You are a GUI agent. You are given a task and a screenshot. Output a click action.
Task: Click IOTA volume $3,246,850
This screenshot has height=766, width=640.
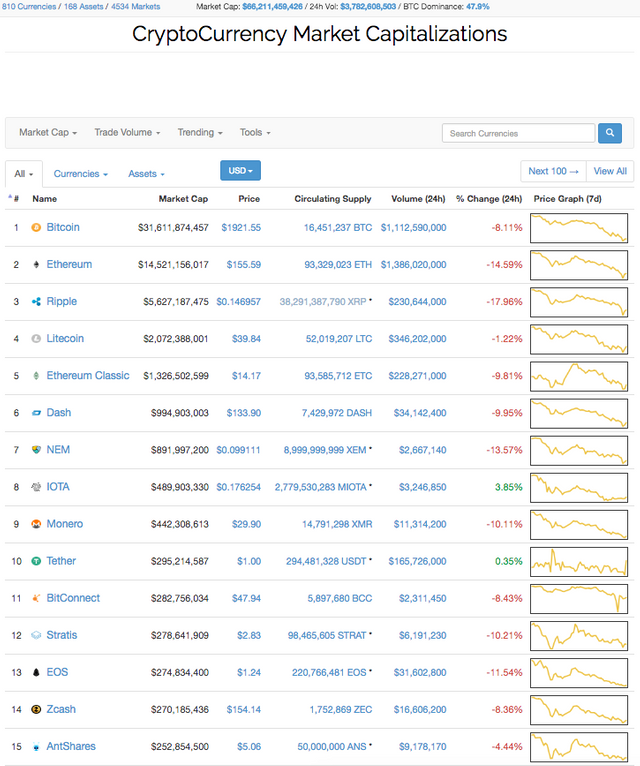pos(423,487)
